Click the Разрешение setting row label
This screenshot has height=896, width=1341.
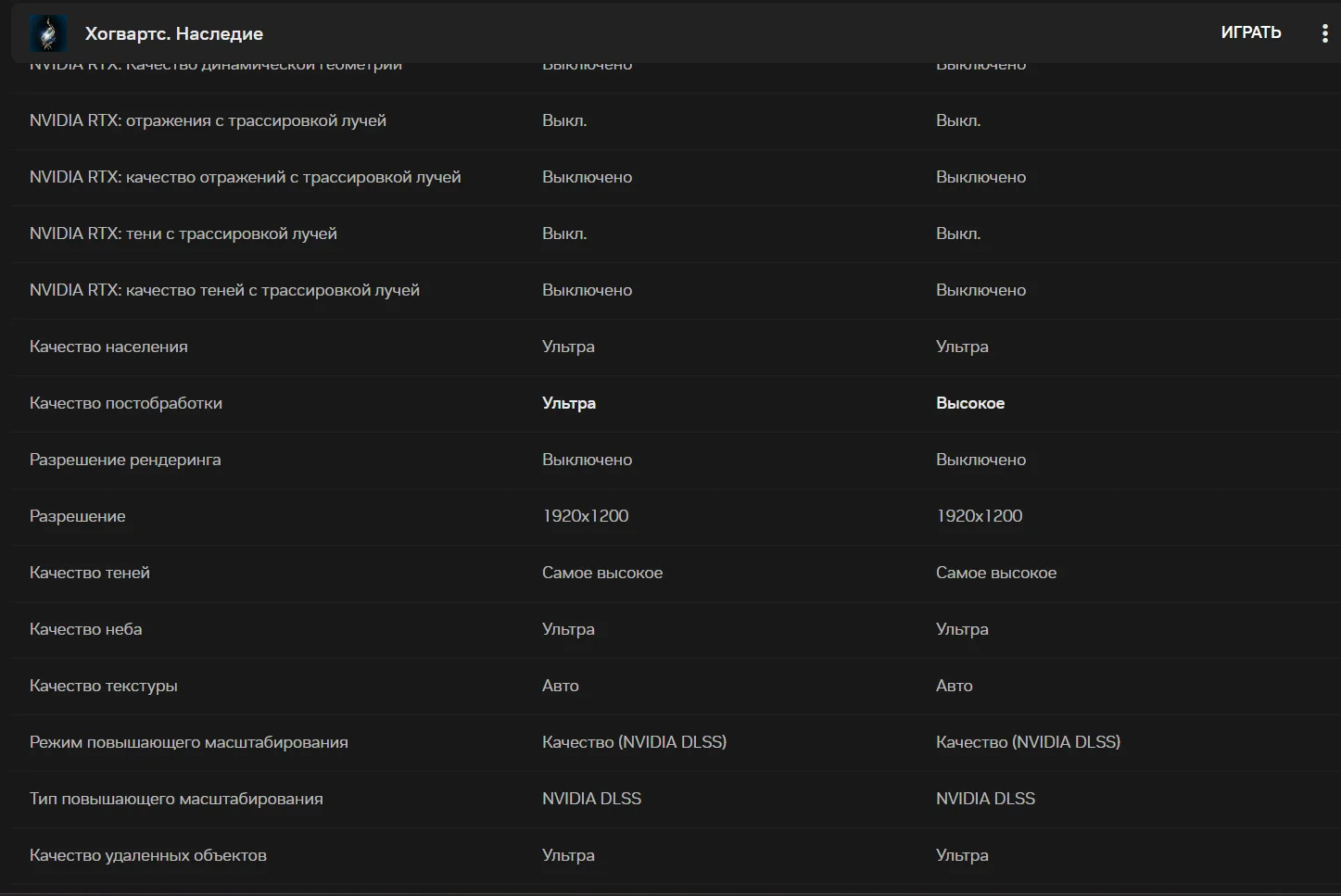point(78,516)
